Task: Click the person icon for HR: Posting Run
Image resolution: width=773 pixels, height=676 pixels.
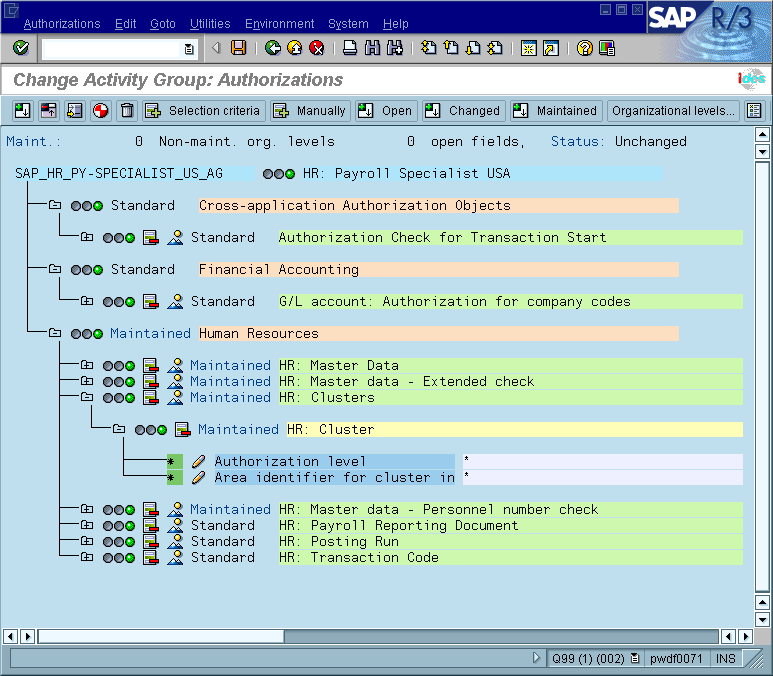Action: [175, 542]
